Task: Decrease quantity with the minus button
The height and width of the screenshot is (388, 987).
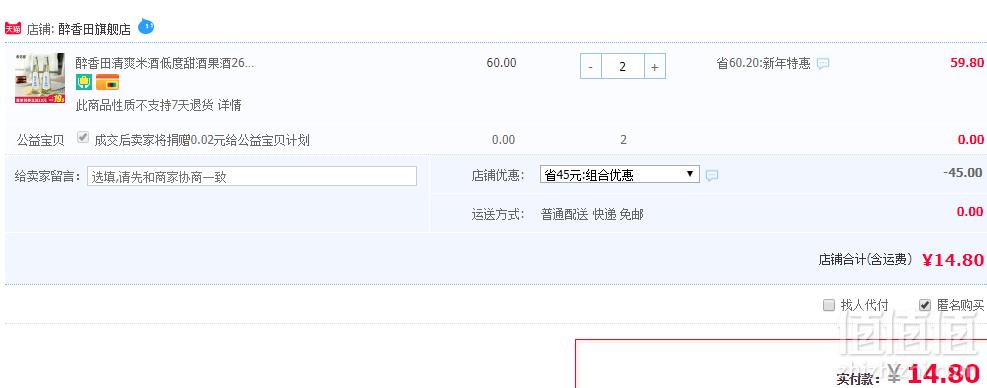Action: 590,67
